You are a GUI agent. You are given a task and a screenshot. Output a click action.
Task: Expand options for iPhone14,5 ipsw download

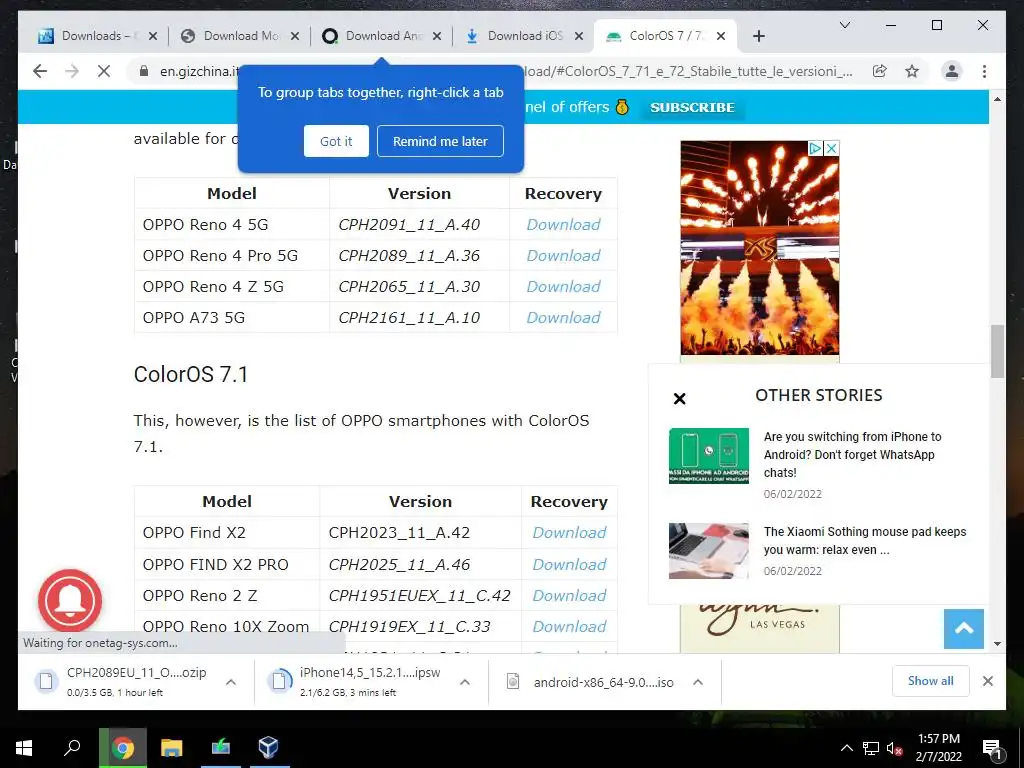click(x=464, y=682)
